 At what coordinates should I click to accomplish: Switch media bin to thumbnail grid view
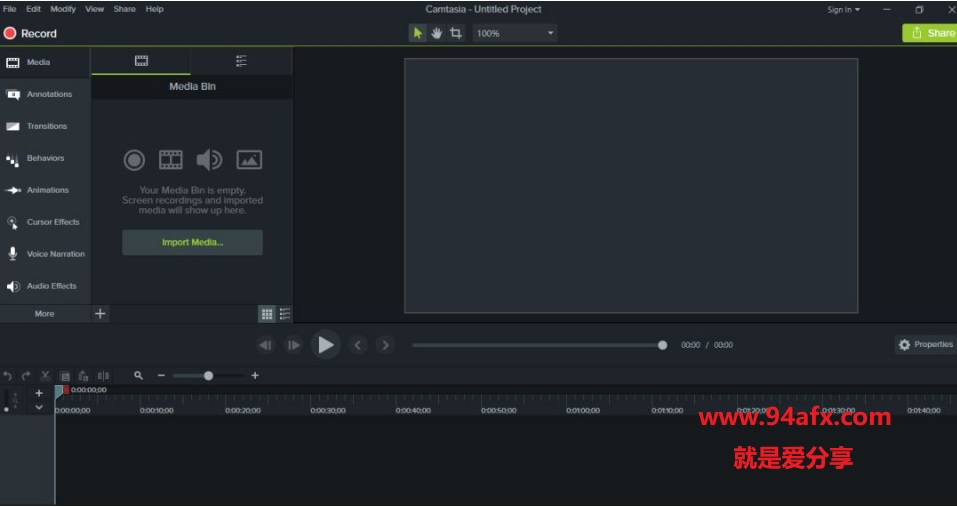point(267,314)
